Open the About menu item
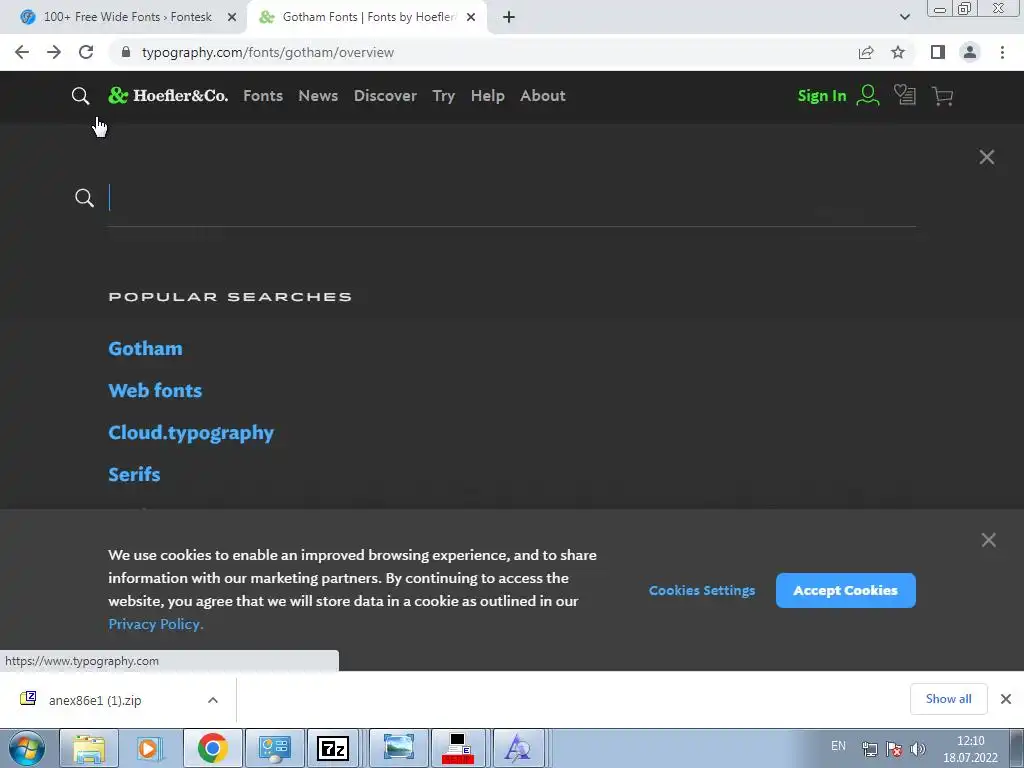This screenshot has height=768, width=1024. (x=543, y=95)
